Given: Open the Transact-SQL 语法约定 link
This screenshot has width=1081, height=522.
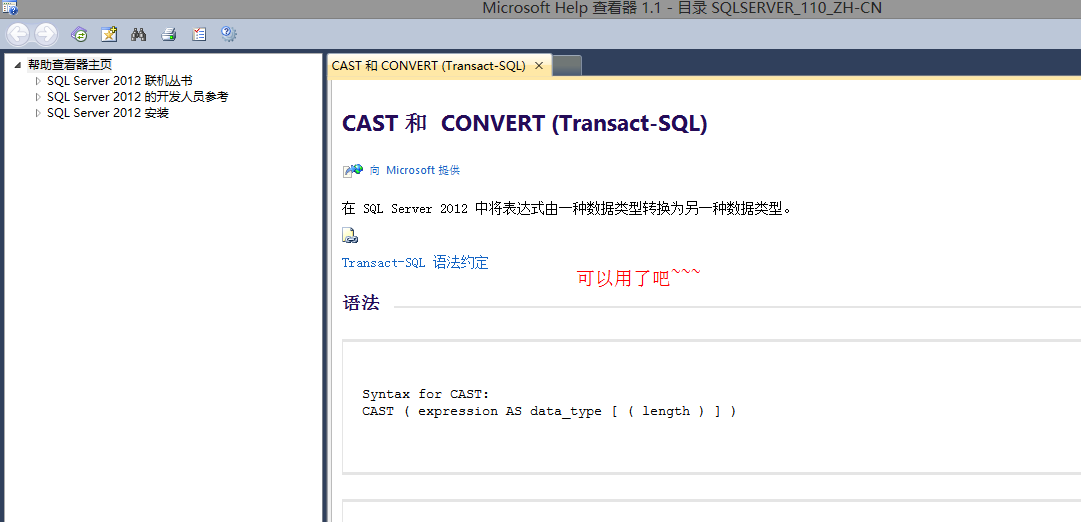Looking at the screenshot, I should click(x=415, y=263).
